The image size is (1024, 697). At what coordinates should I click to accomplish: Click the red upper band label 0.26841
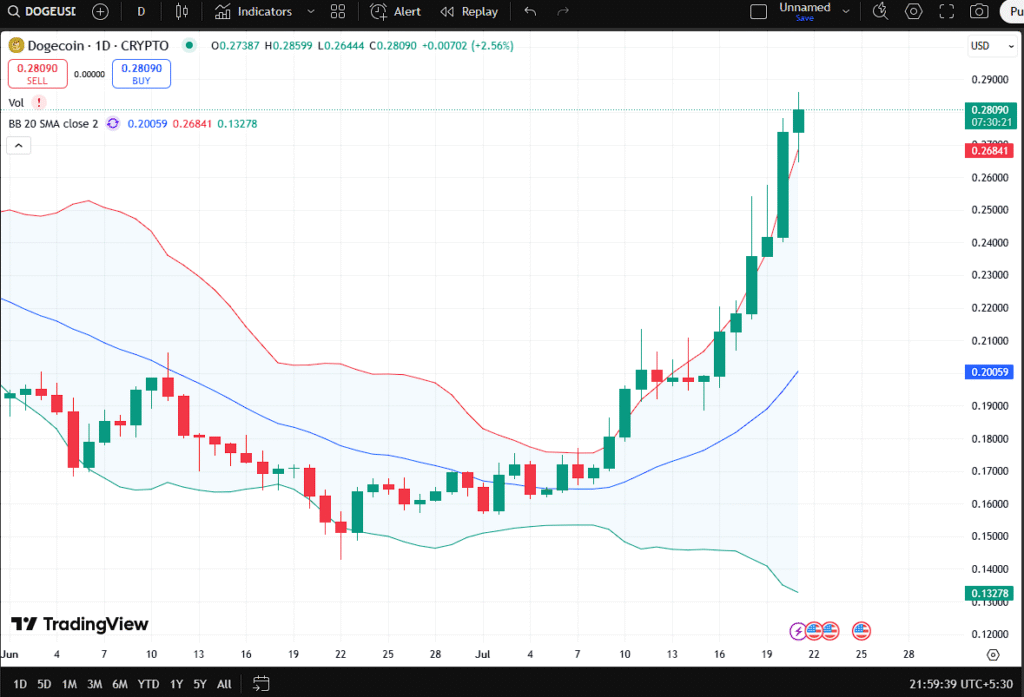point(990,151)
